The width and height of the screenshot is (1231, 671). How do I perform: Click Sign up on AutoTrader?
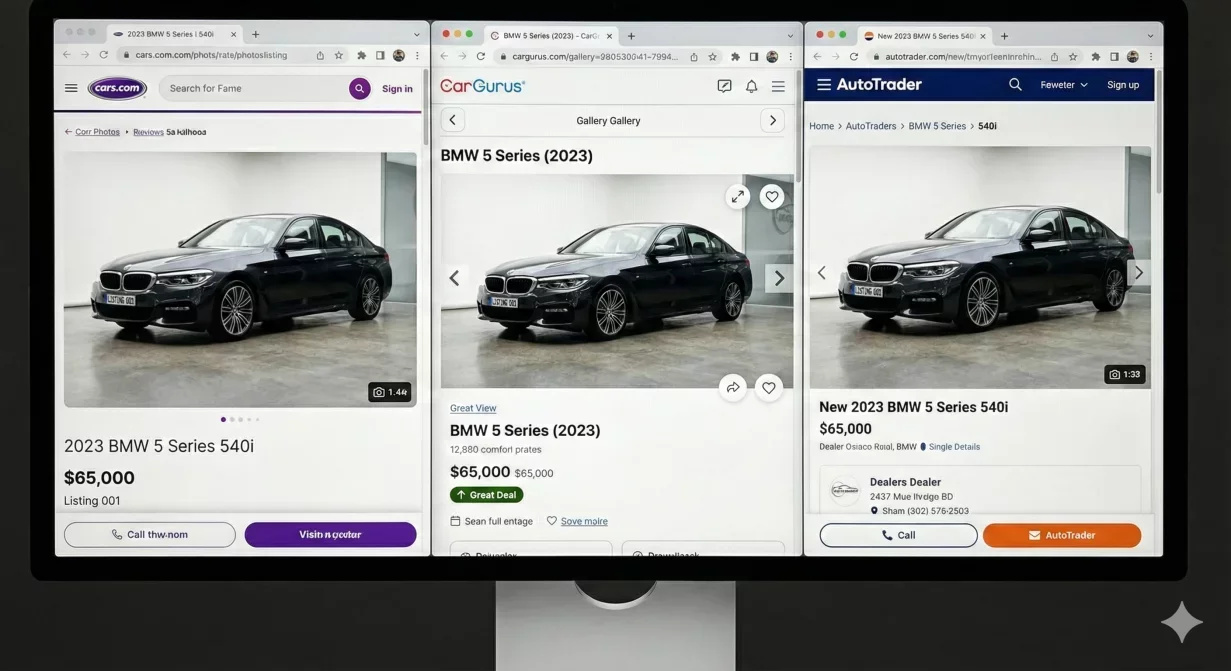point(1123,85)
